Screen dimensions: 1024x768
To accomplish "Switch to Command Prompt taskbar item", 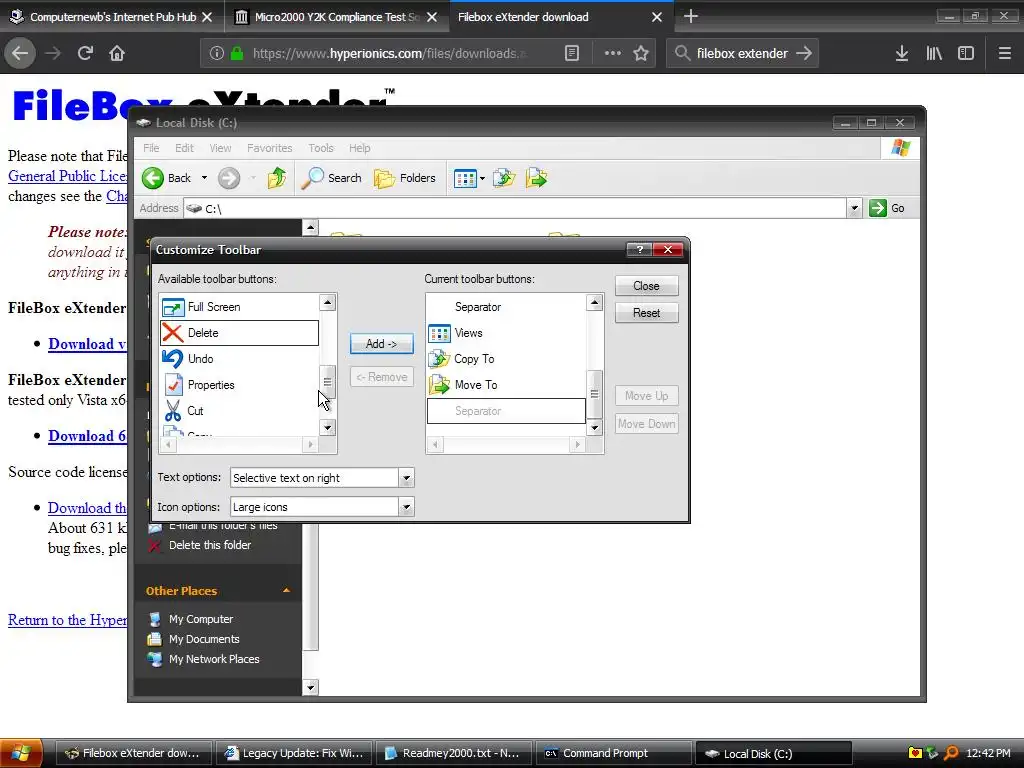I will [614, 754].
